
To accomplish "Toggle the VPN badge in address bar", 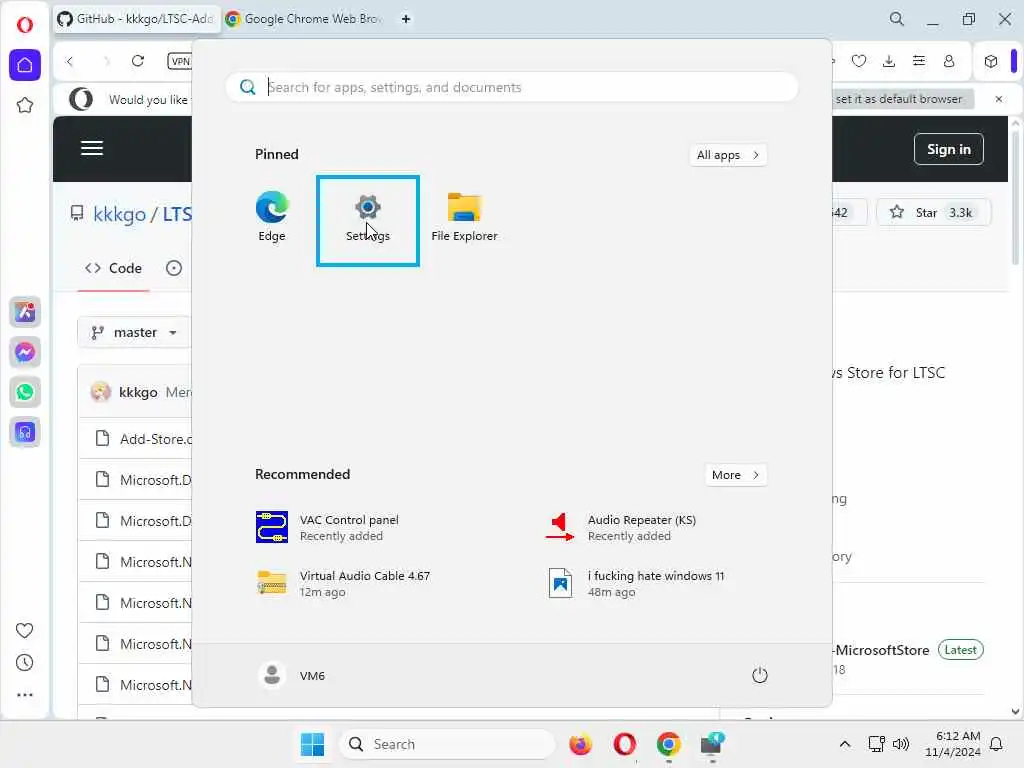I will coord(180,61).
